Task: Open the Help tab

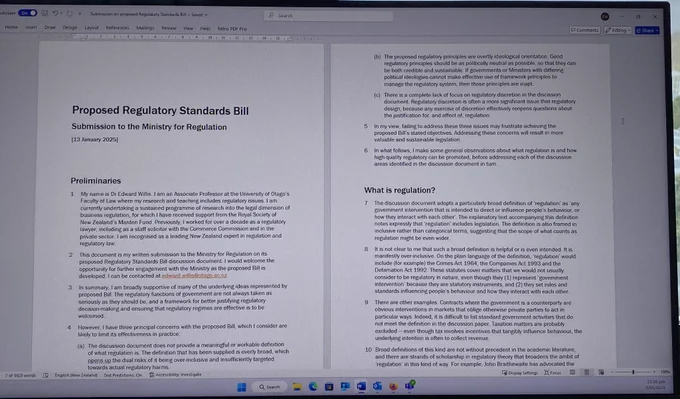Action: coord(205,28)
